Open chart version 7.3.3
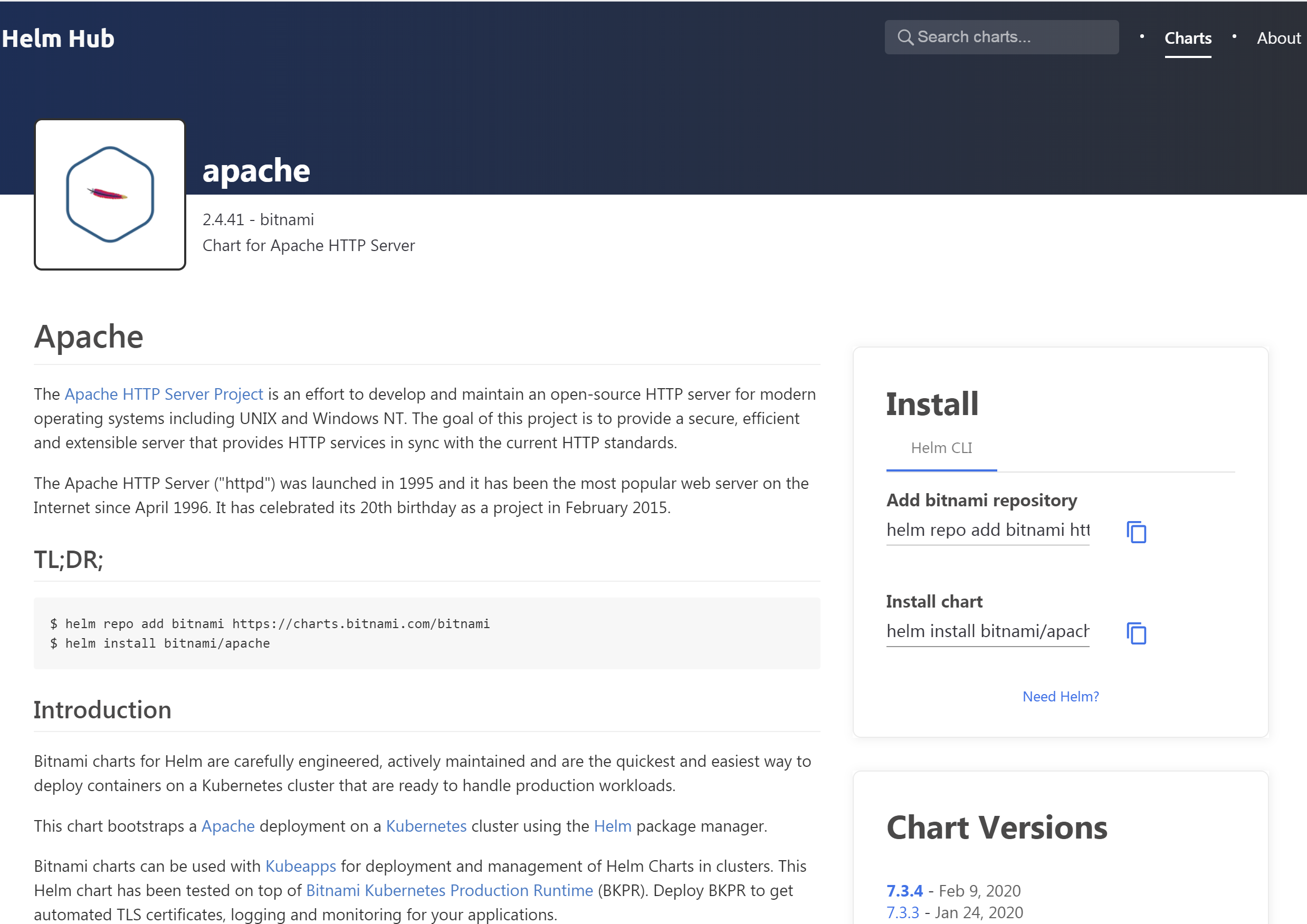The height and width of the screenshot is (924, 1307). pyautogui.click(x=902, y=912)
